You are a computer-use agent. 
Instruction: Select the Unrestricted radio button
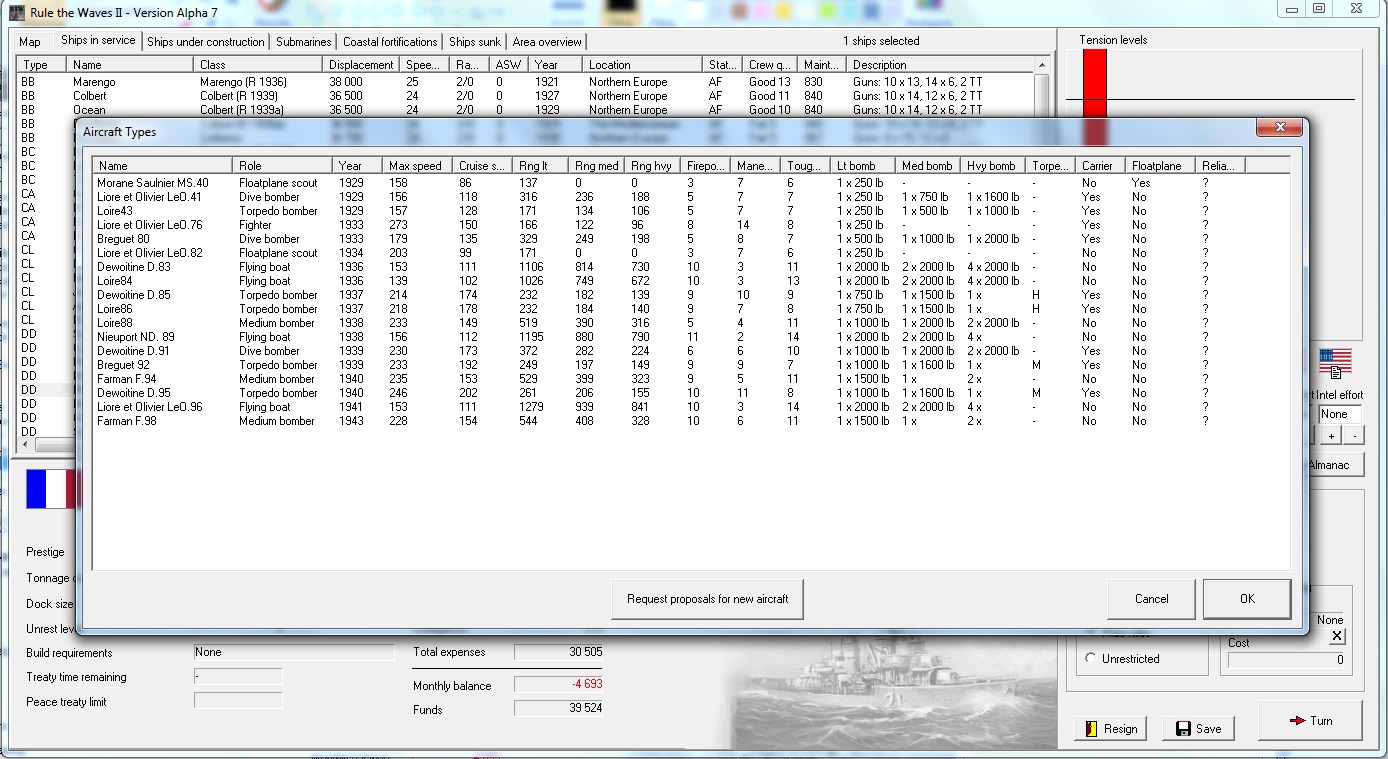[x=1090, y=659]
